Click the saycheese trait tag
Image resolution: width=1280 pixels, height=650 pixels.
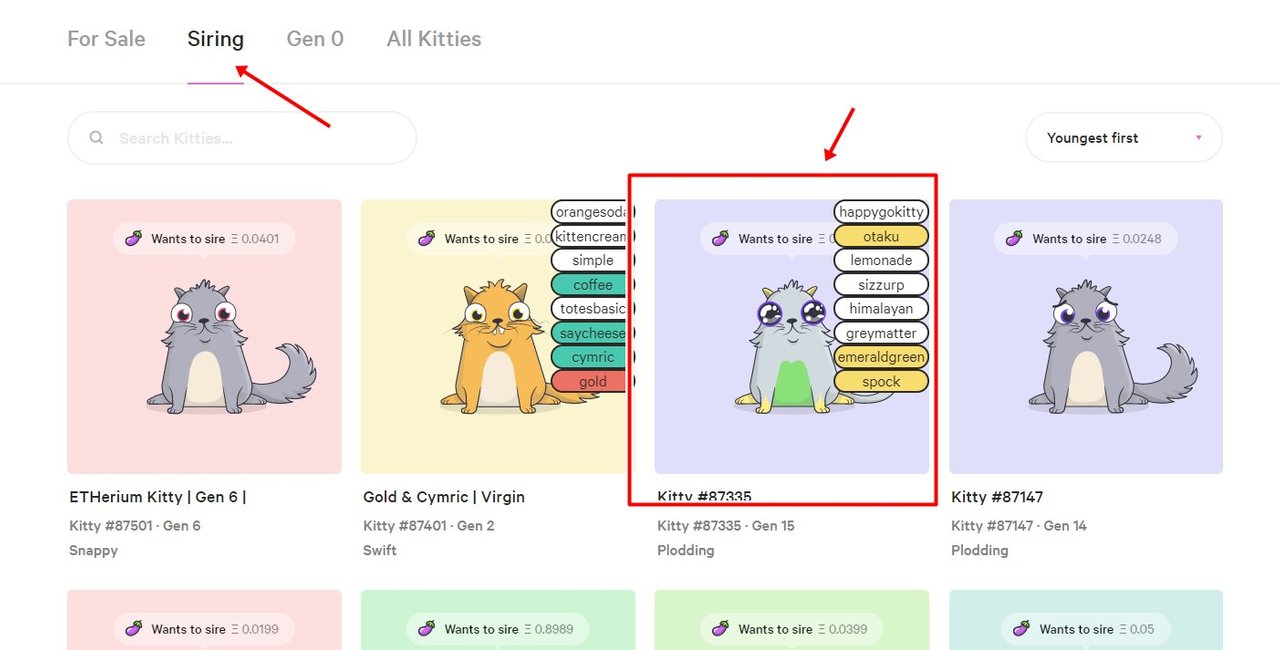tap(593, 333)
